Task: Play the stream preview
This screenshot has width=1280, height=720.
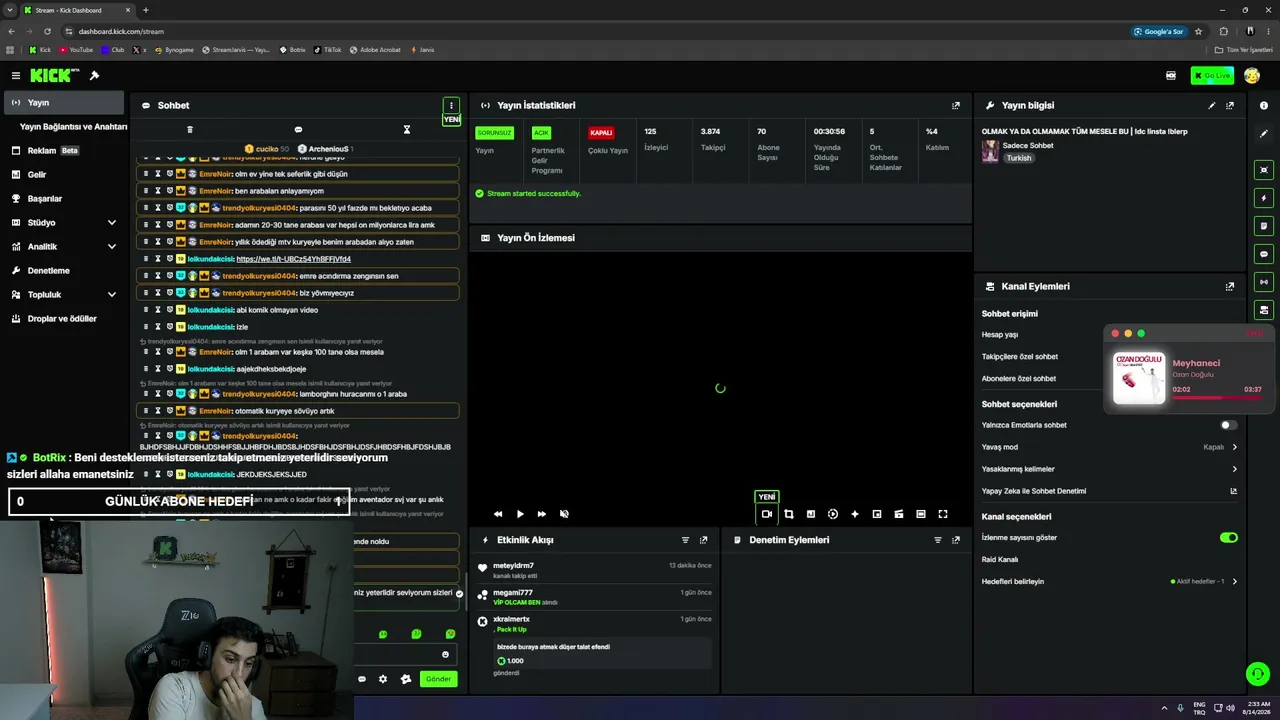Action: 520,514
